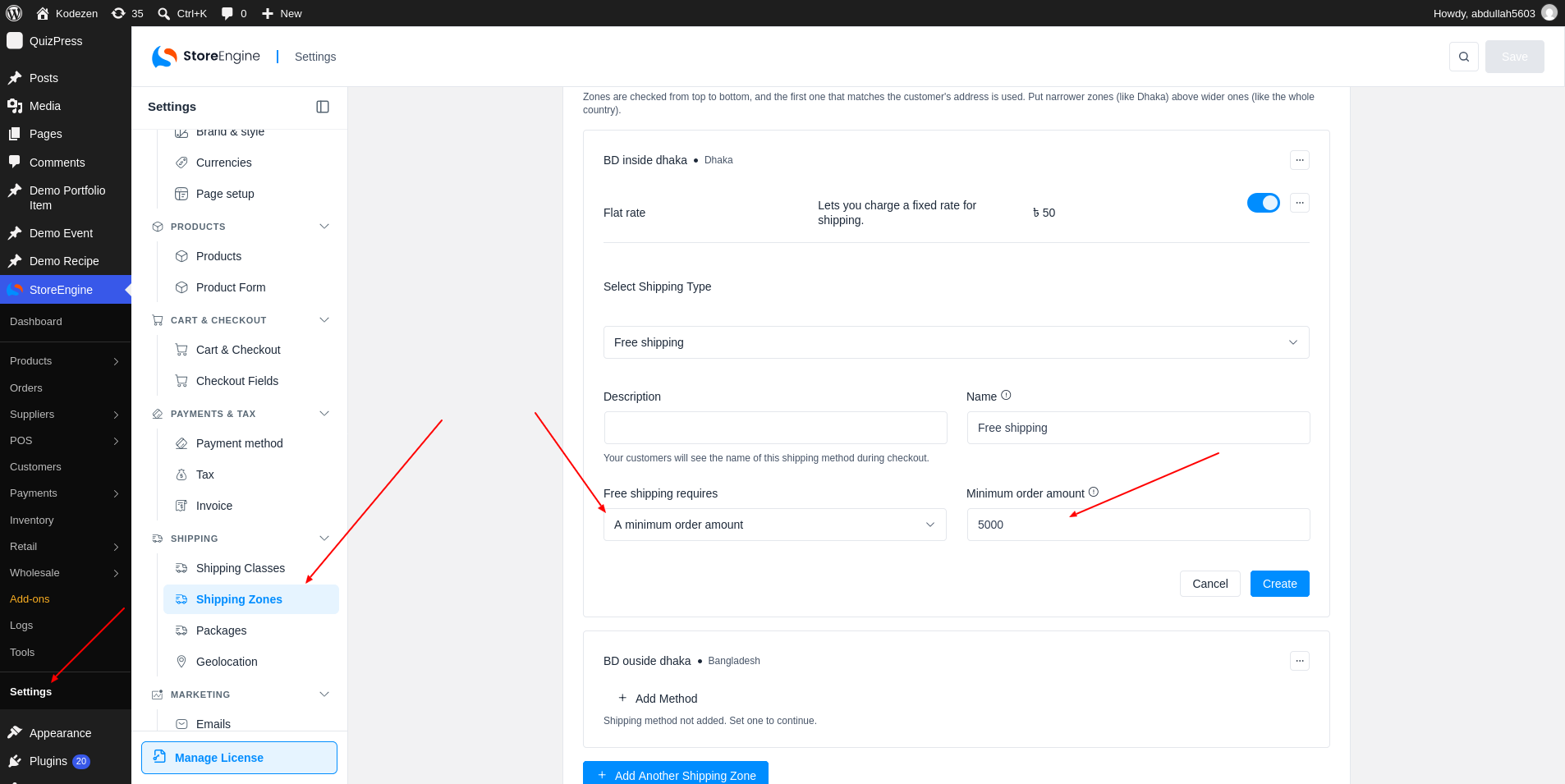Open the BD inside dhaka zone options menu
1565x784 pixels.
1300,160
